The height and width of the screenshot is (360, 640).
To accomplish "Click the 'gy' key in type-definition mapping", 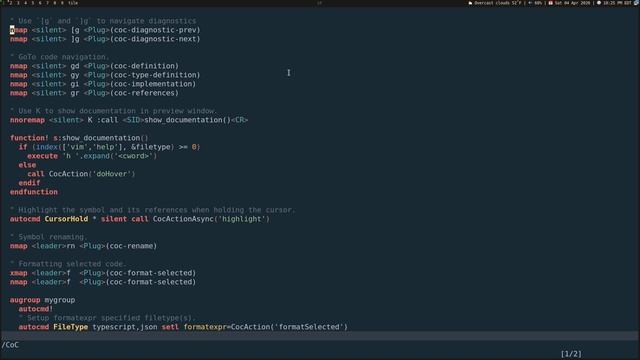I will click(75, 75).
